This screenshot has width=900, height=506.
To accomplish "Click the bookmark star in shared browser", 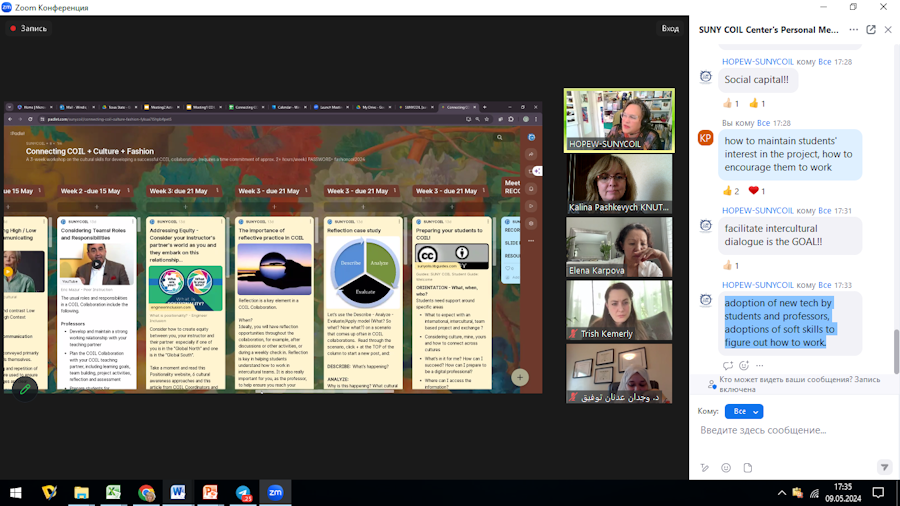I will tap(487, 119).
